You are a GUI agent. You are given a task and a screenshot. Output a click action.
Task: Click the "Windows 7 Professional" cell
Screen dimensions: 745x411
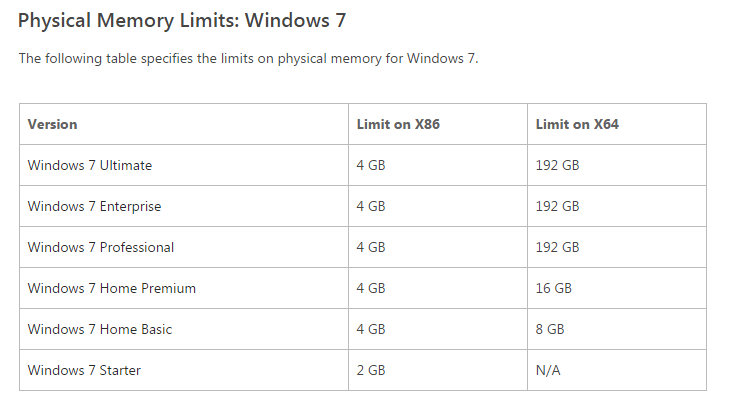coord(101,247)
